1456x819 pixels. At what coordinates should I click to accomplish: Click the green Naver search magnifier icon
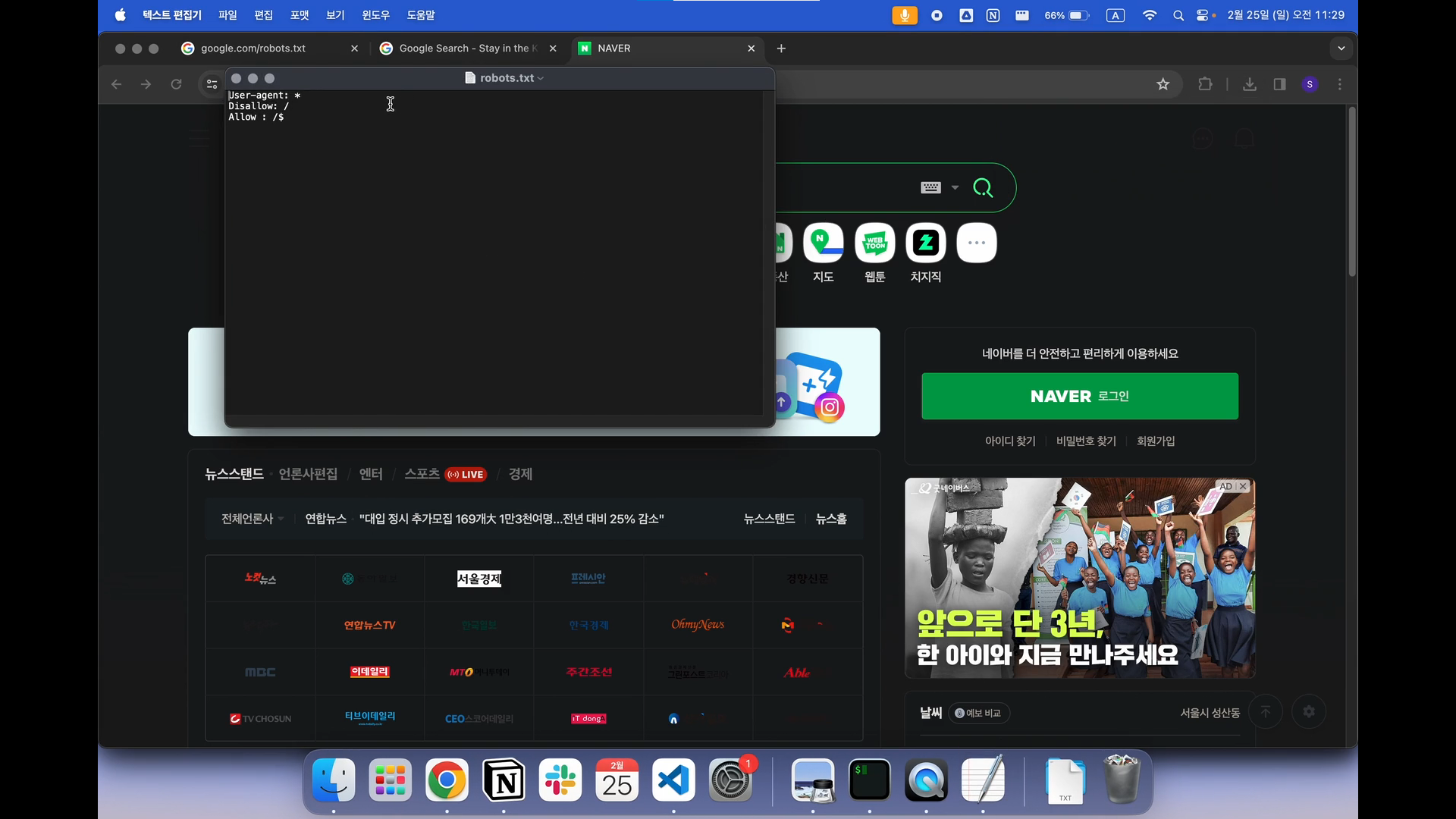tap(983, 188)
